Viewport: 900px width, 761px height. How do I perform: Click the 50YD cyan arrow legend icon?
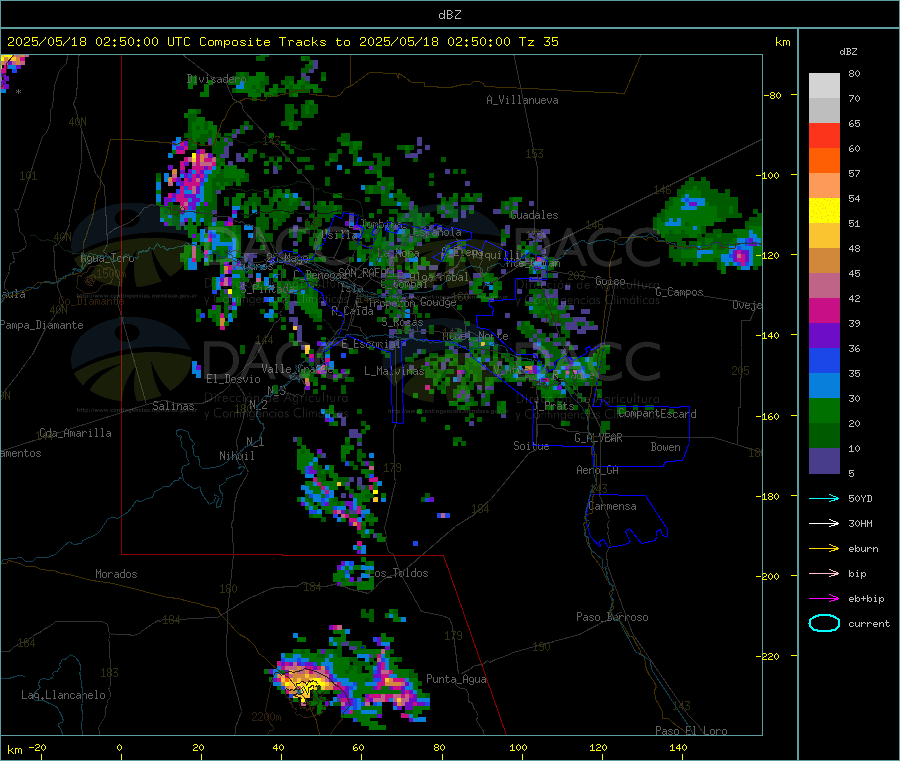coord(824,498)
